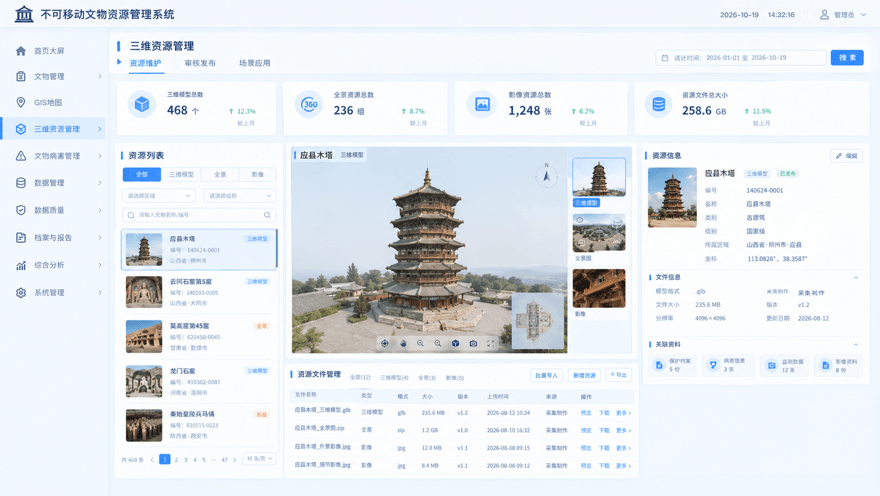Show the 影像(5) files tab

pos(455,378)
